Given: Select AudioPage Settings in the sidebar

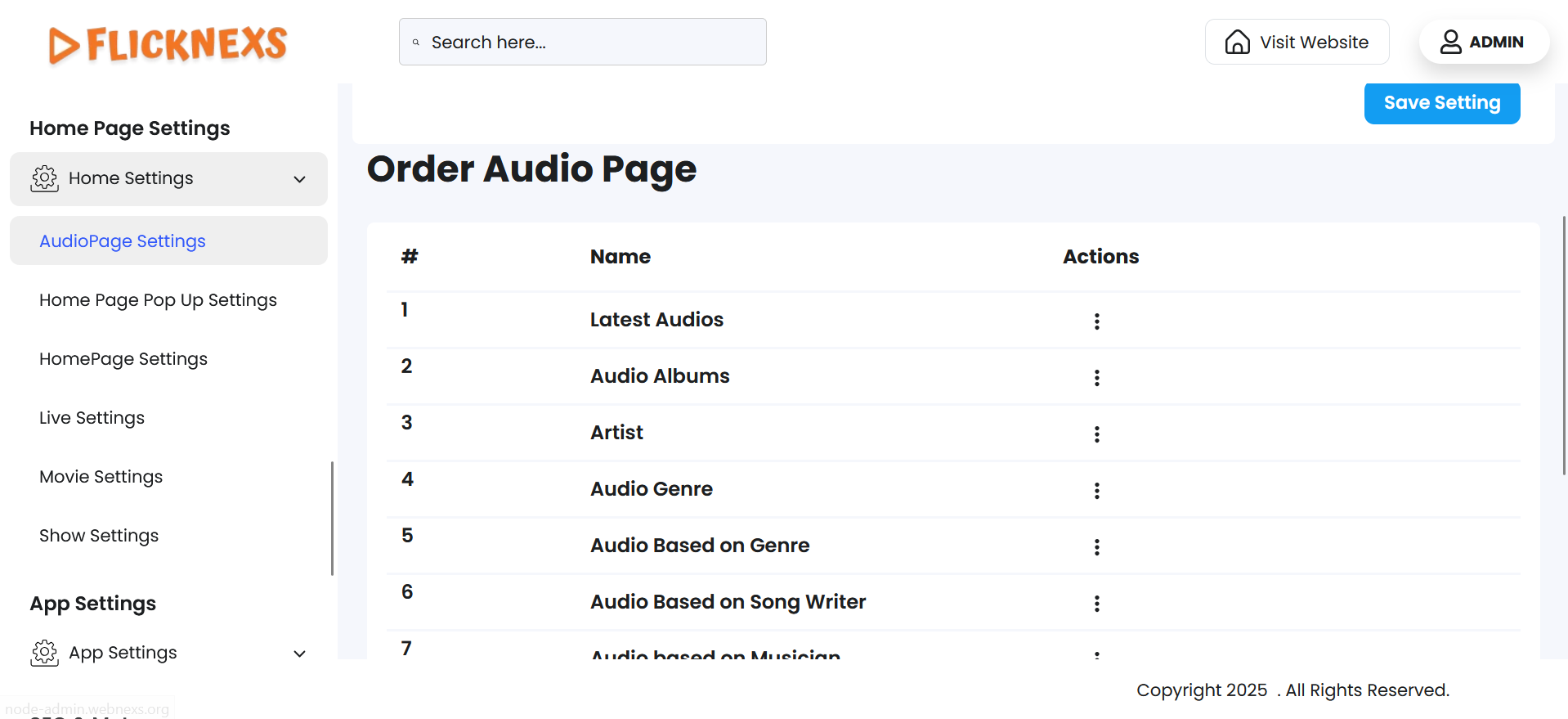Looking at the screenshot, I should pos(123,241).
